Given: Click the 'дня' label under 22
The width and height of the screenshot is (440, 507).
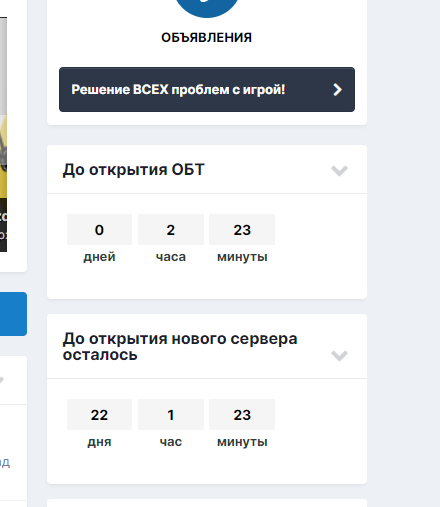Looking at the screenshot, I should tap(99, 442).
